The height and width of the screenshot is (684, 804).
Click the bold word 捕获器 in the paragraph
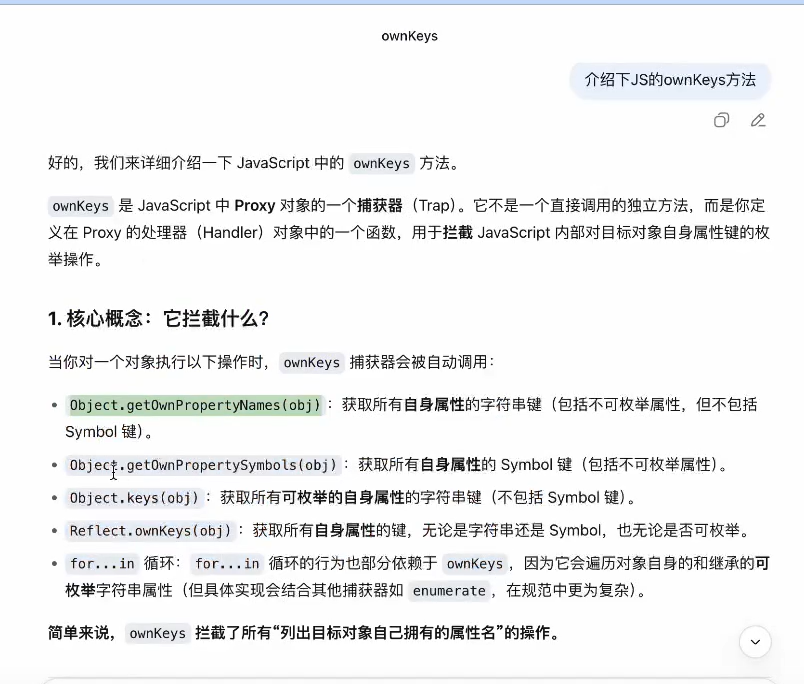[x=379, y=206]
